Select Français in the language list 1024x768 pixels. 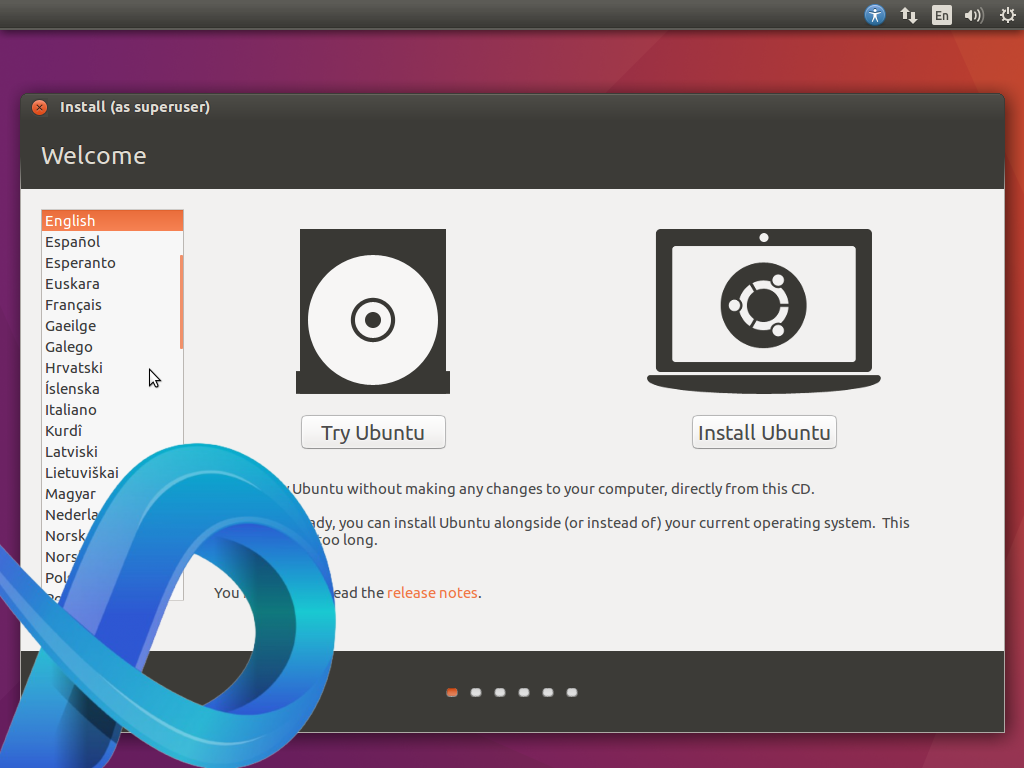[x=112, y=304]
